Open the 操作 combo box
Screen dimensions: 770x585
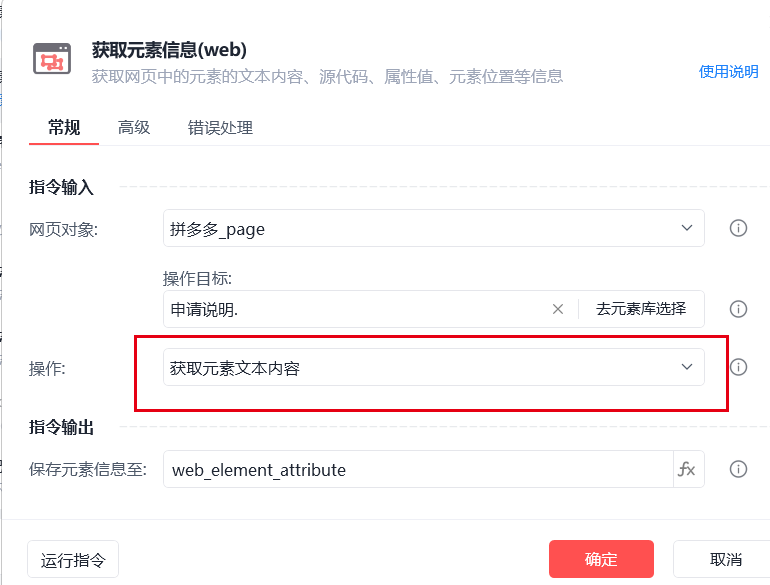click(434, 367)
